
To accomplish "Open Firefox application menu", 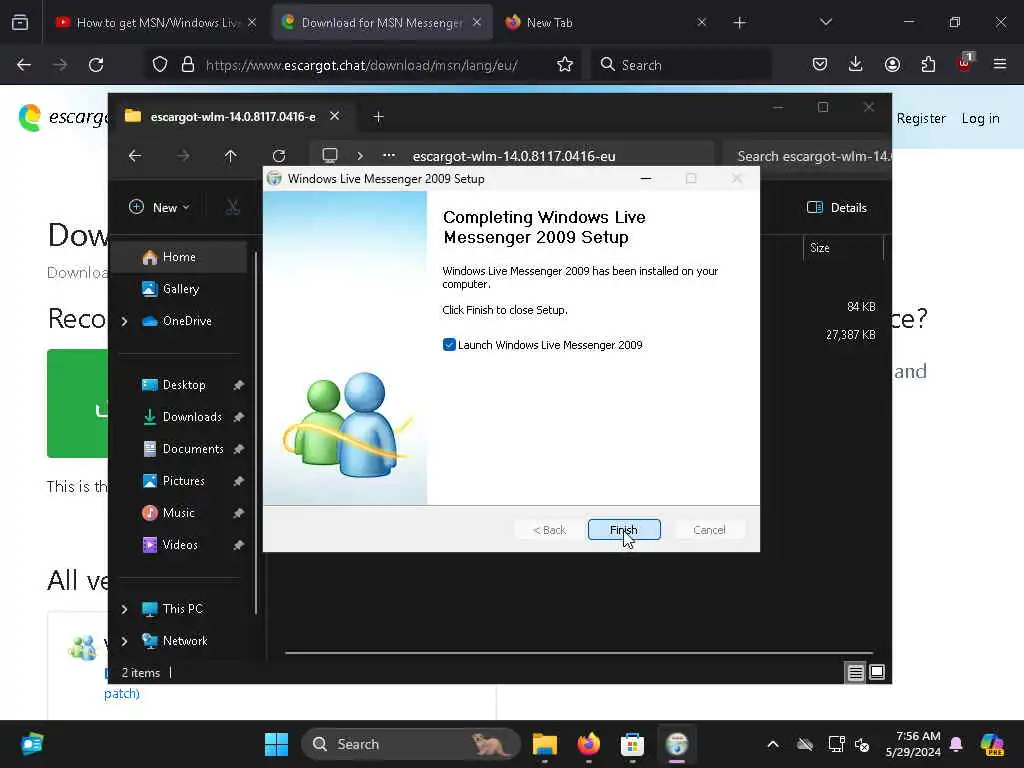I will click(1000, 64).
